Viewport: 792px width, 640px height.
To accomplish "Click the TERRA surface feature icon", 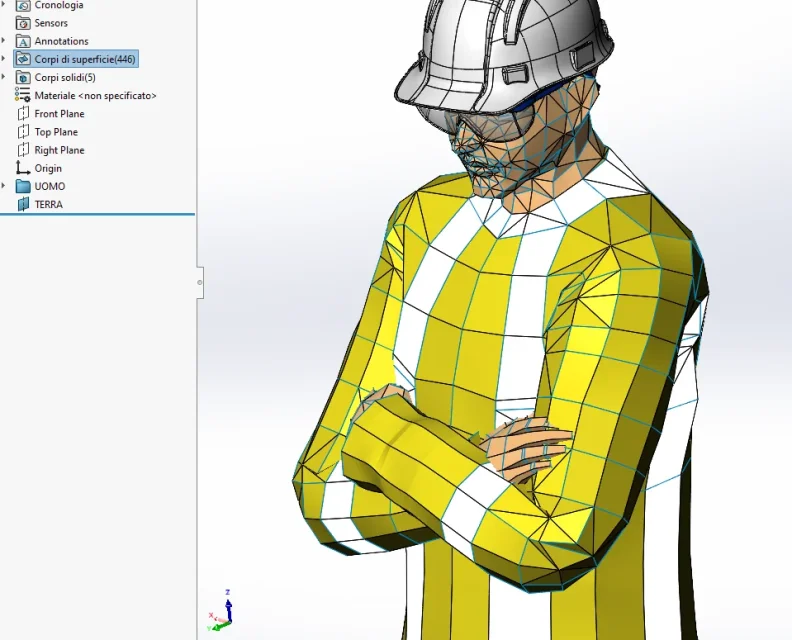I will [x=23, y=204].
